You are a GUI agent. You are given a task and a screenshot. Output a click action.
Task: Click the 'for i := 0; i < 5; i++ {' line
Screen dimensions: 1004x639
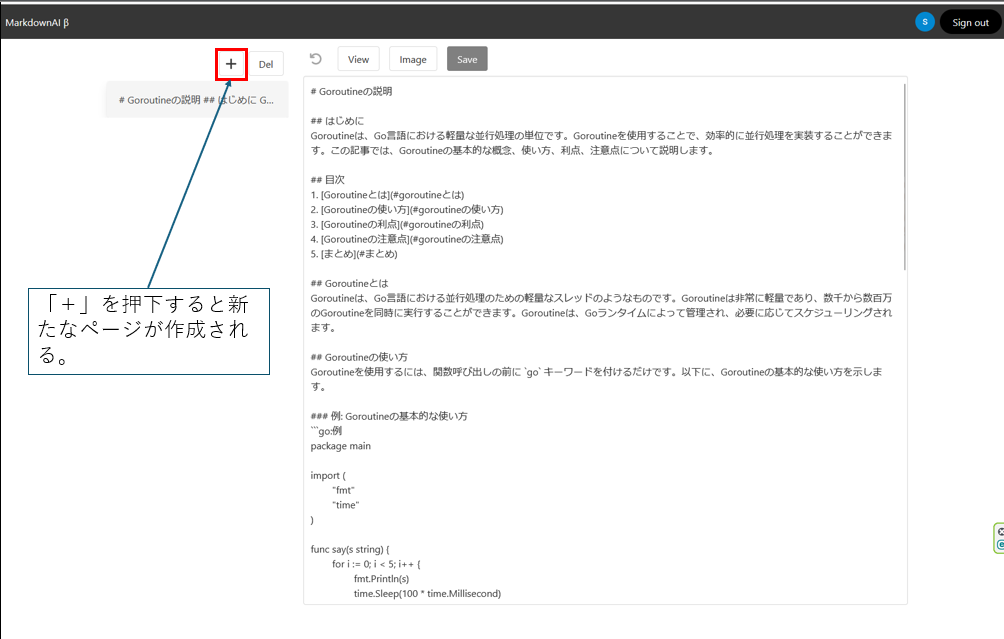pos(376,564)
